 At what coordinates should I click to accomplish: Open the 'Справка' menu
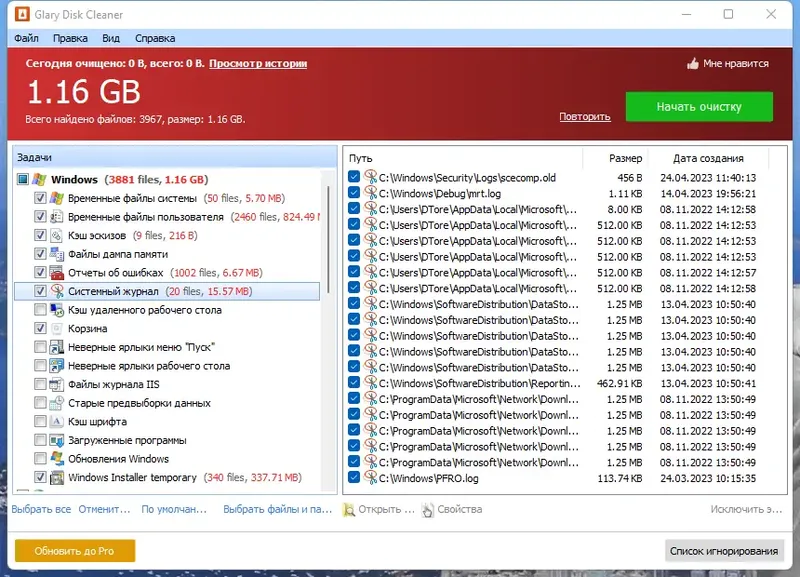155,38
